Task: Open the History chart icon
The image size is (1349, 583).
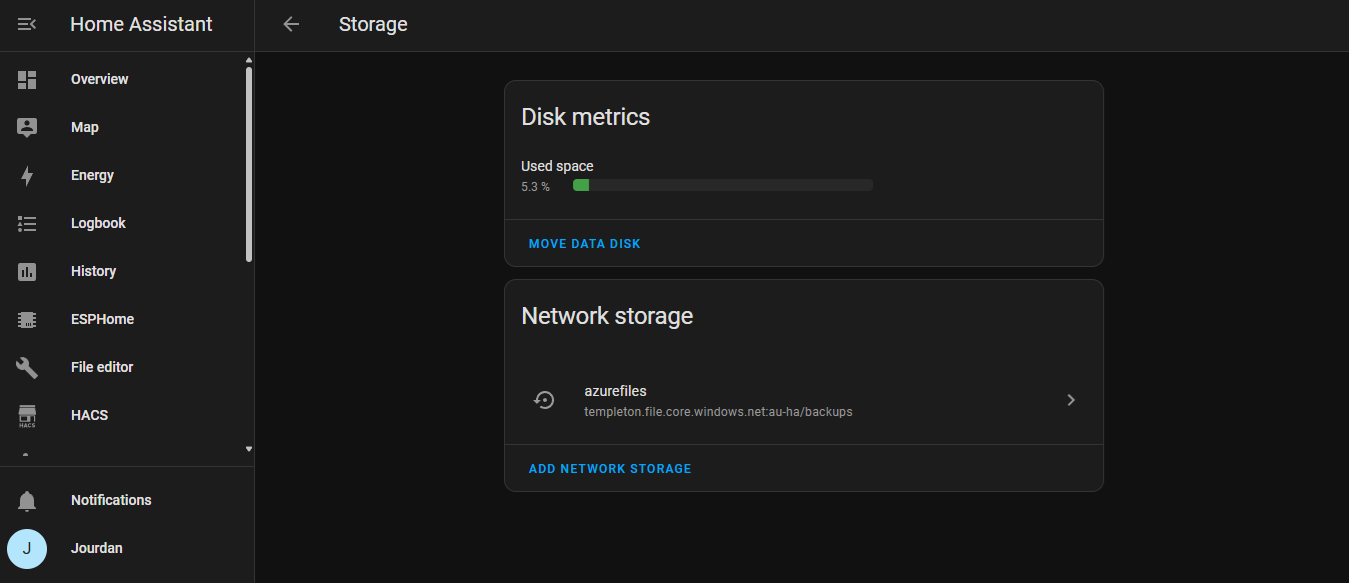Action: (27, 271)
